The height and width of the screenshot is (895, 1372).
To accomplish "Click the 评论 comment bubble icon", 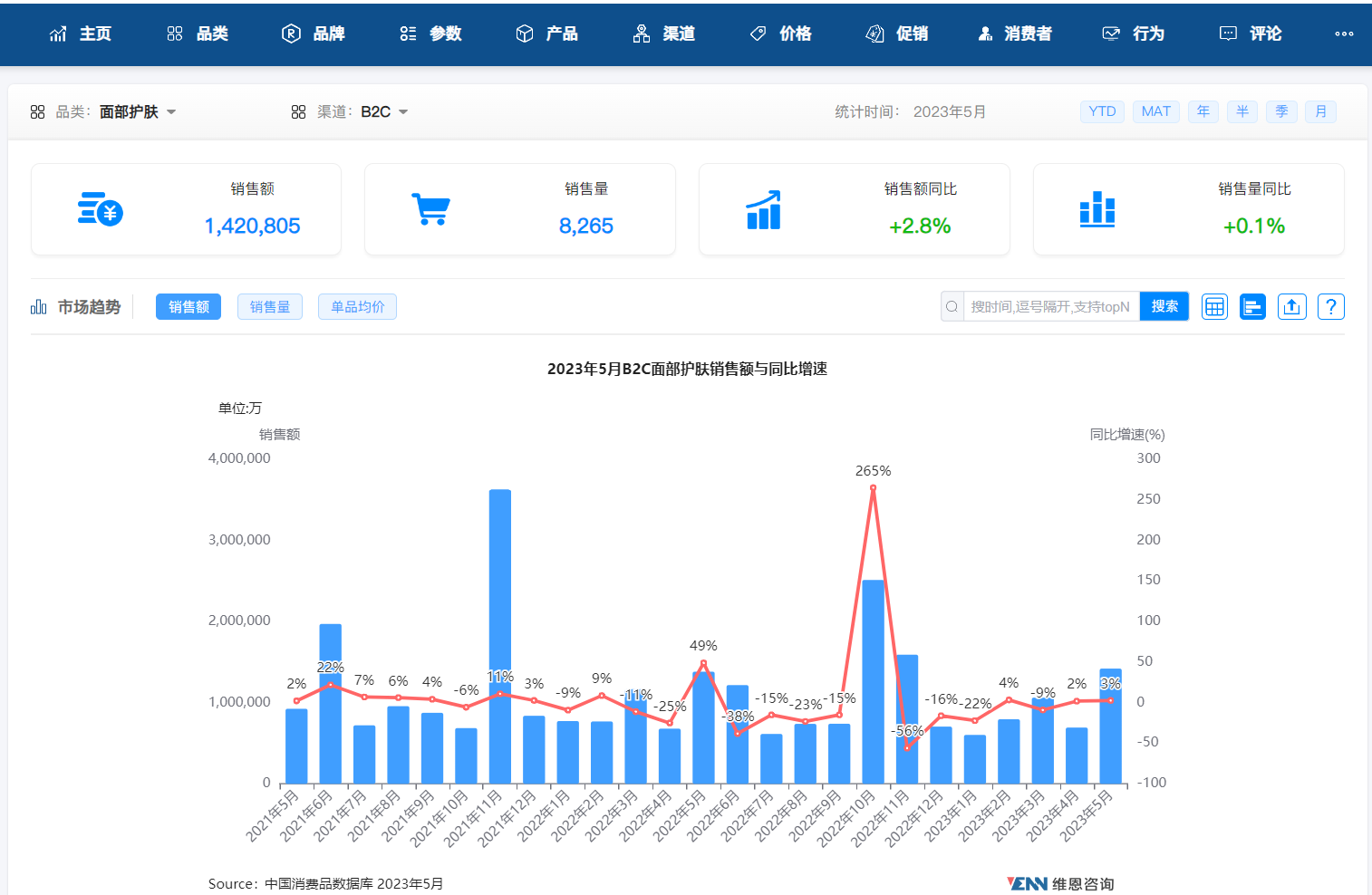I will pyautogui.click(x=1228, y=34).
